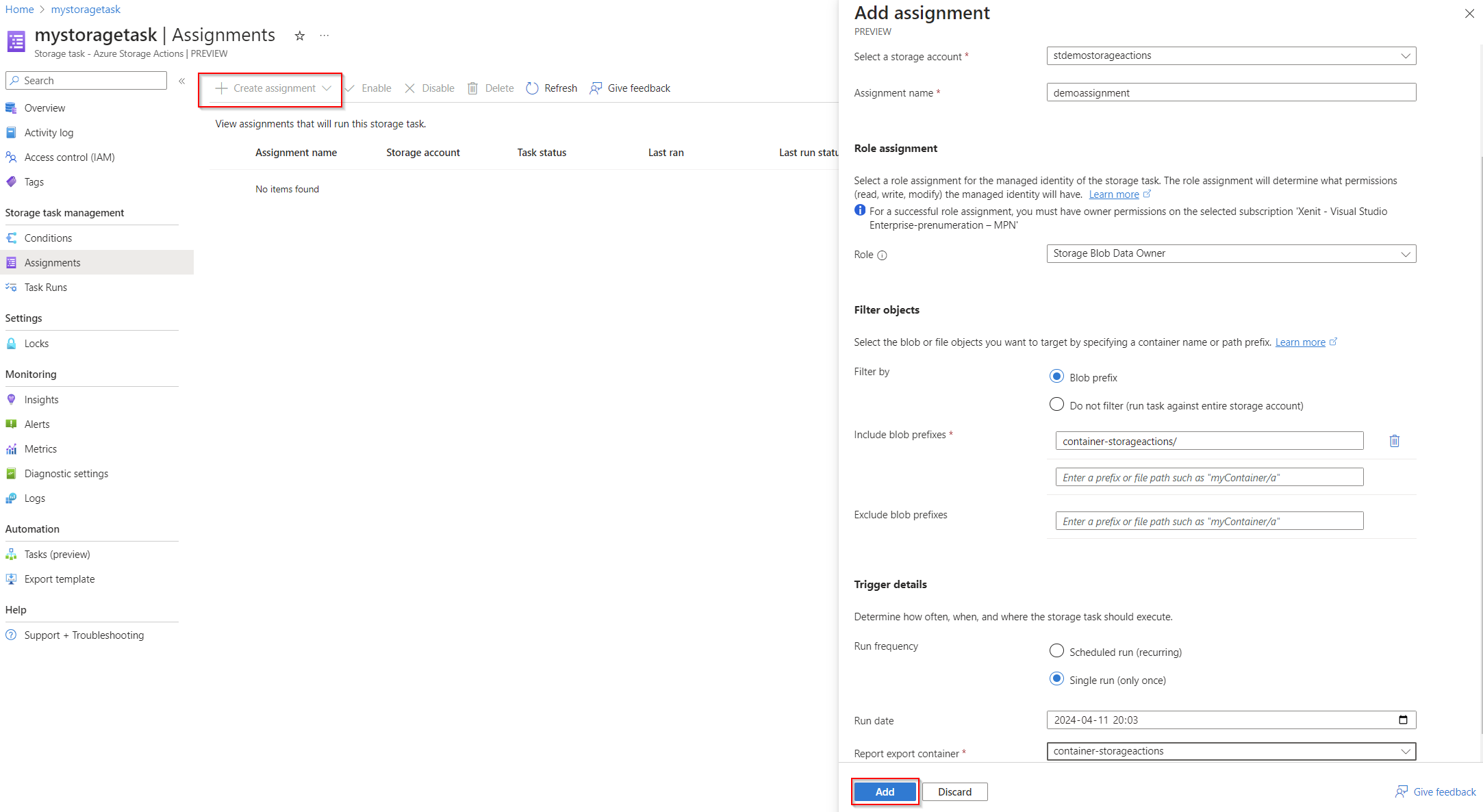Click the Alerts icon

(11, 424)
